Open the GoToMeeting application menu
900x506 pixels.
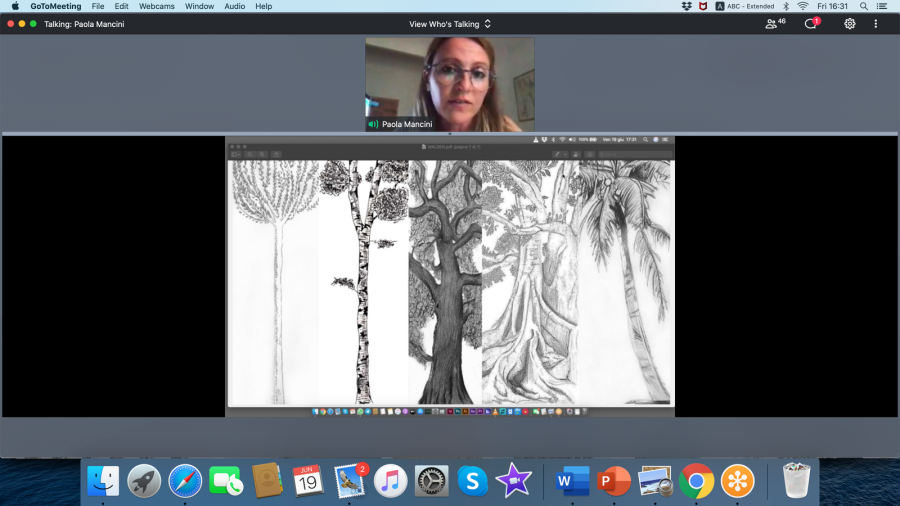click(x=56, y=6)
